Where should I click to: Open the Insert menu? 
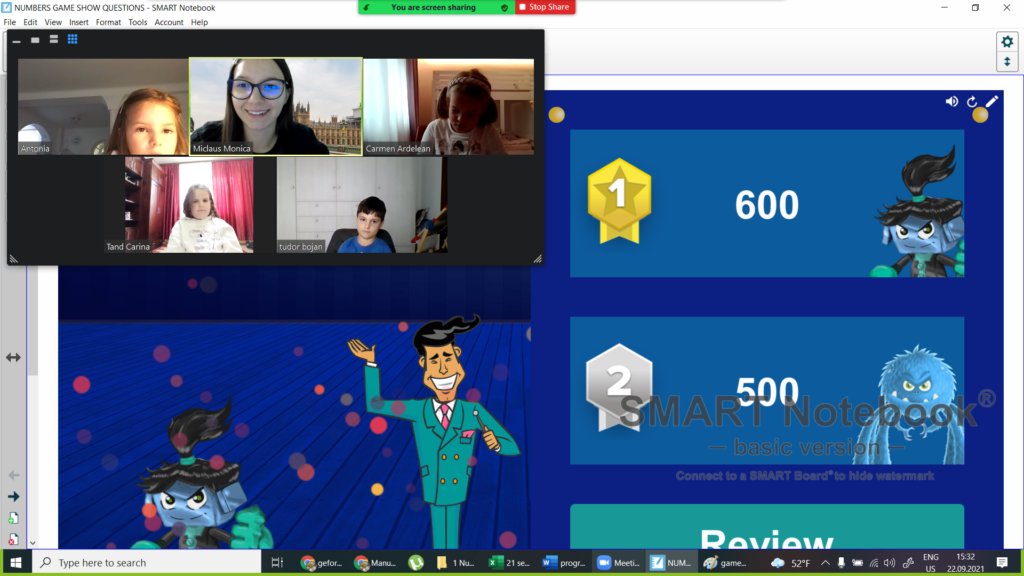pyautogui.click(x=79, y=22)
